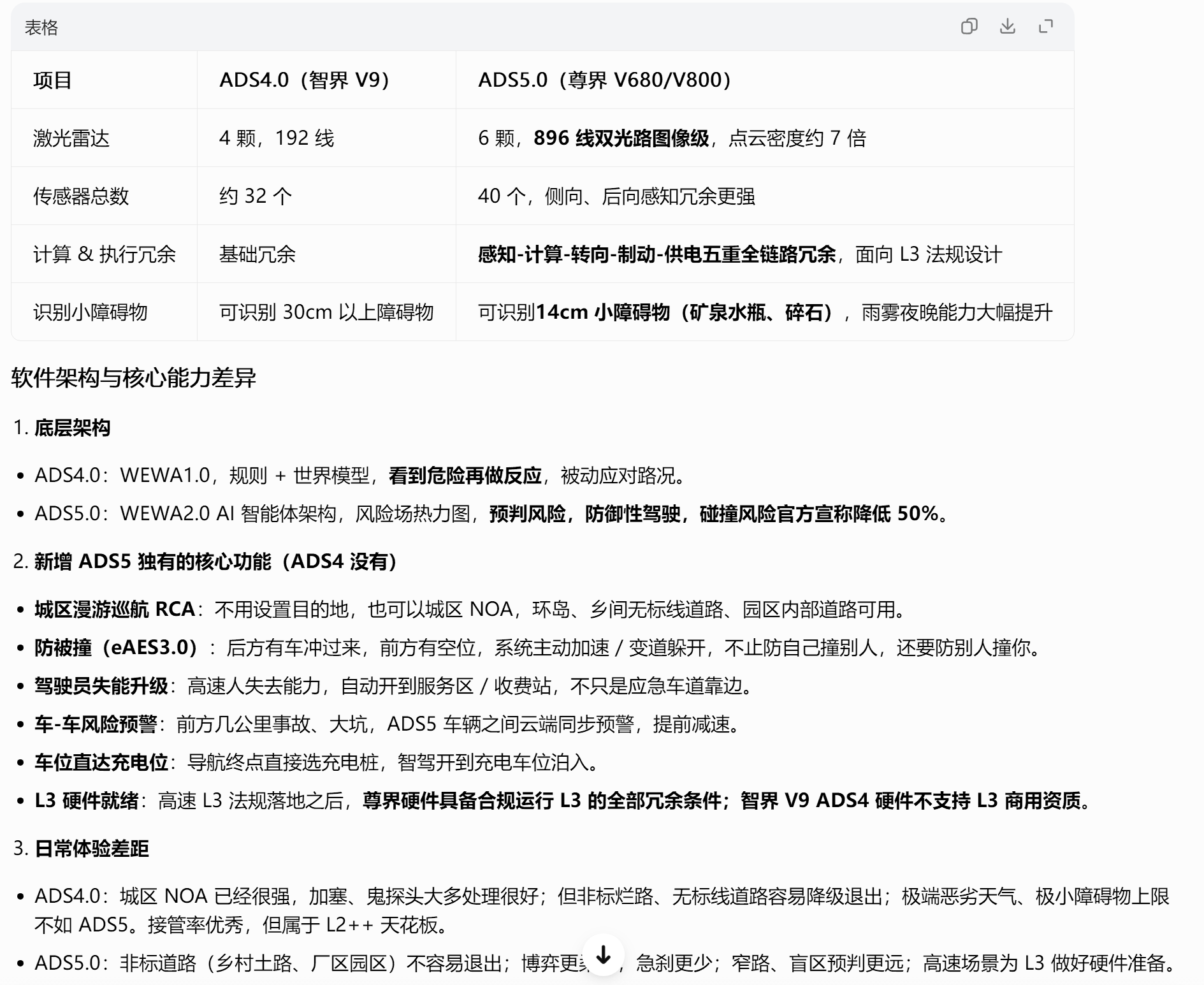1204x985 pixels.
Task: Click the bold text '看到危险再做反应'
Action: pyautogui.click(x=465, y=476)
